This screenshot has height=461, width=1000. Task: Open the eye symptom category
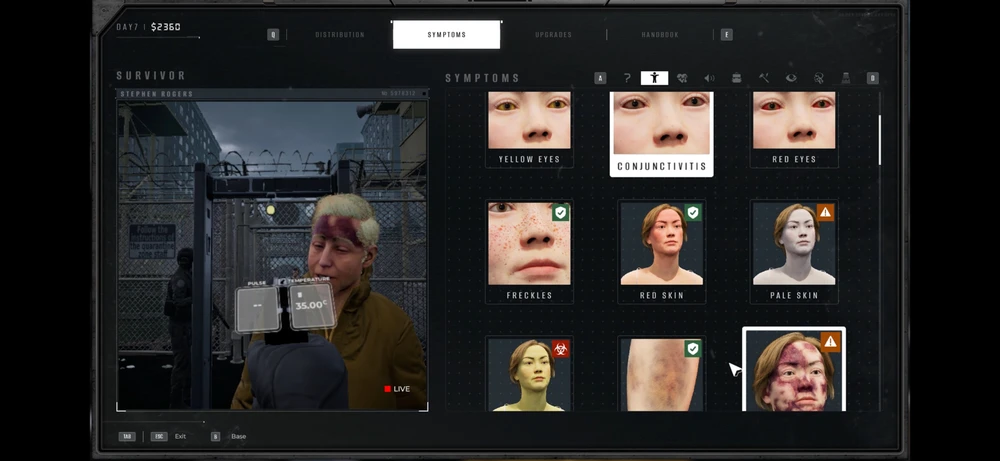pyautogui.click(x=790, y=78)
